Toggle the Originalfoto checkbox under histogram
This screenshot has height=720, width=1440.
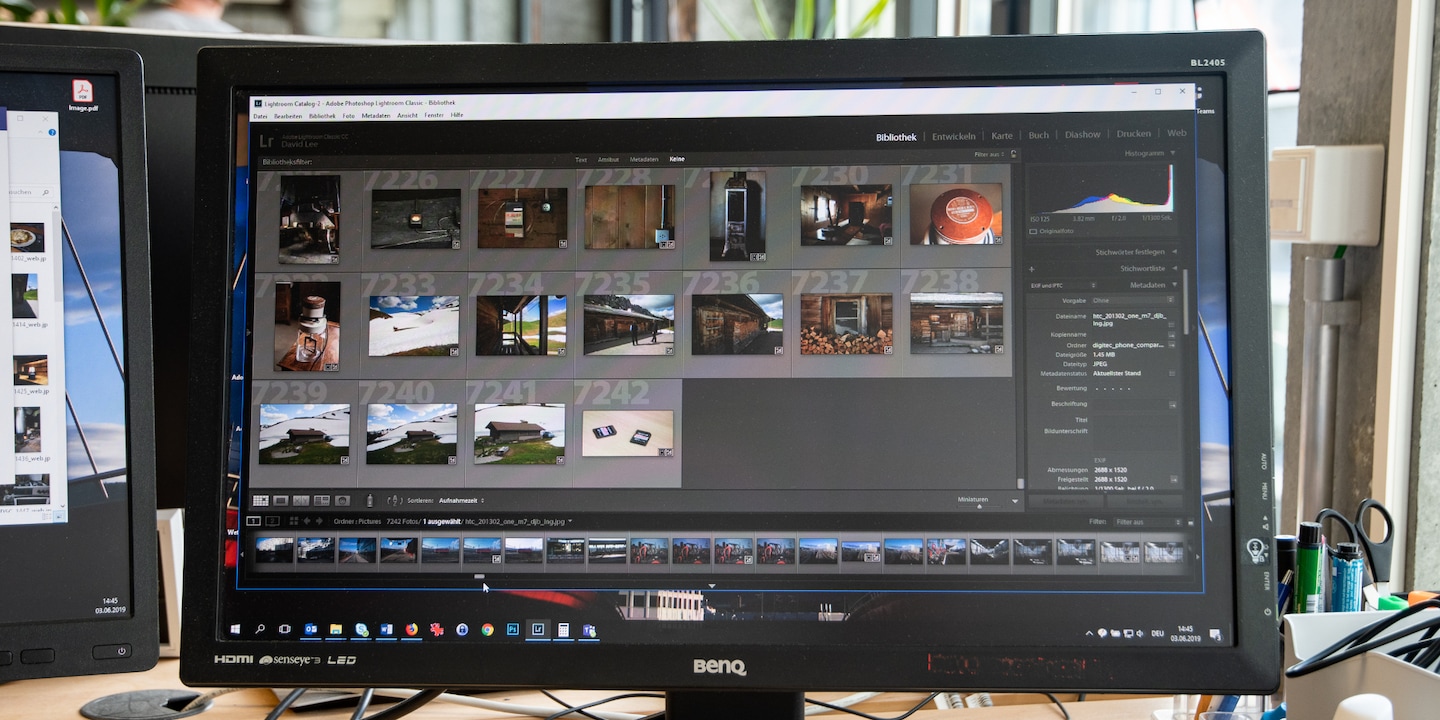[1033, 231]
